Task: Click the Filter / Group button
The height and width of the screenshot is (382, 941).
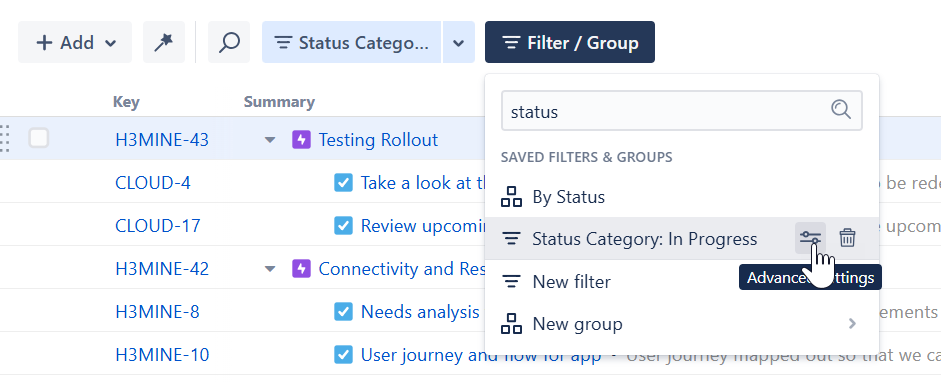Action: pos(570,43)
